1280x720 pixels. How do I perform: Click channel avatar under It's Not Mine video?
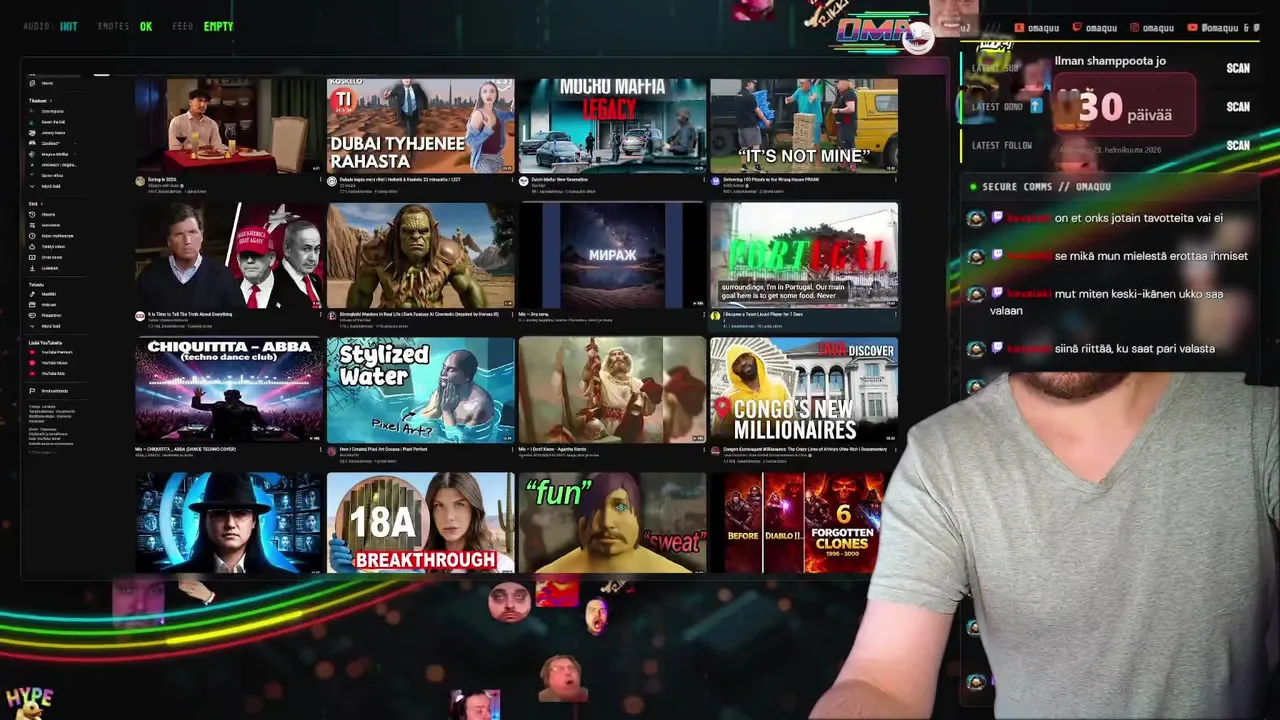(x=715, y=181)
